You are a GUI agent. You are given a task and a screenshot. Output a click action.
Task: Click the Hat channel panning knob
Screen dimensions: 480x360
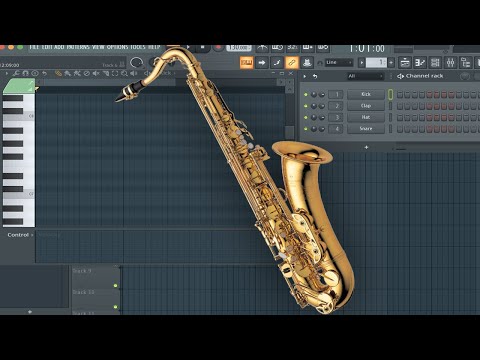coord(314,117)
